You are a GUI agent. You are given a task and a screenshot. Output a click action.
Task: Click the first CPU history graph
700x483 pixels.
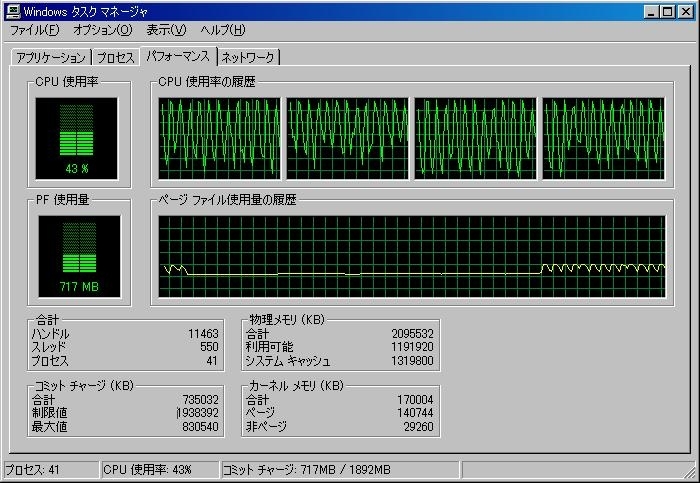click(220, 139)
